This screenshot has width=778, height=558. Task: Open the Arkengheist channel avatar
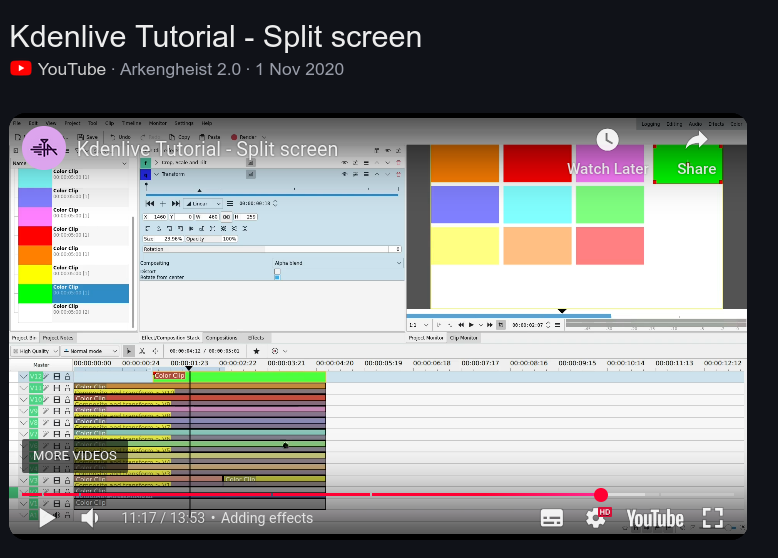44,148
